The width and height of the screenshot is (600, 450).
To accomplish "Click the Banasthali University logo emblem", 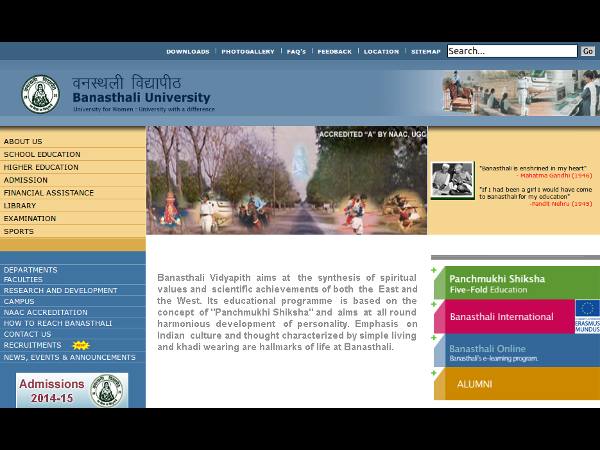I will (x=41, y=93).
